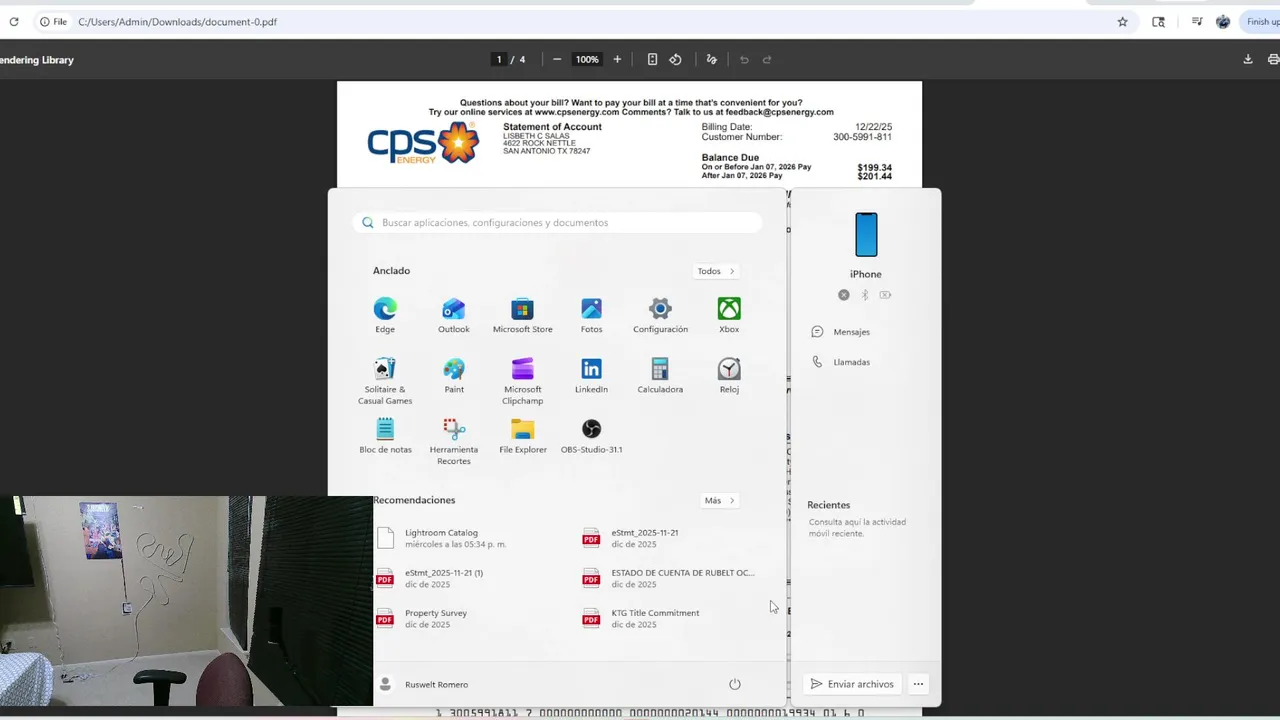Click the phone battery status icon
This screenshot has height=720, width=1280.
[x=885, y=295]
